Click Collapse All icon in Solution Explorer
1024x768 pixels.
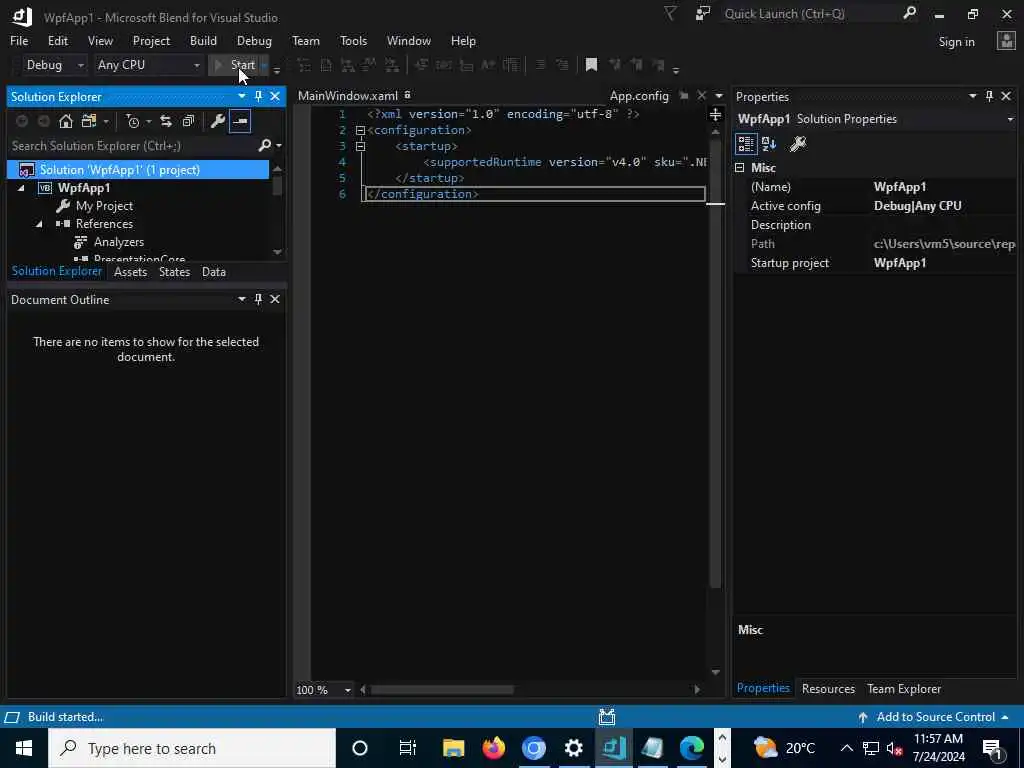pos(189,121)
